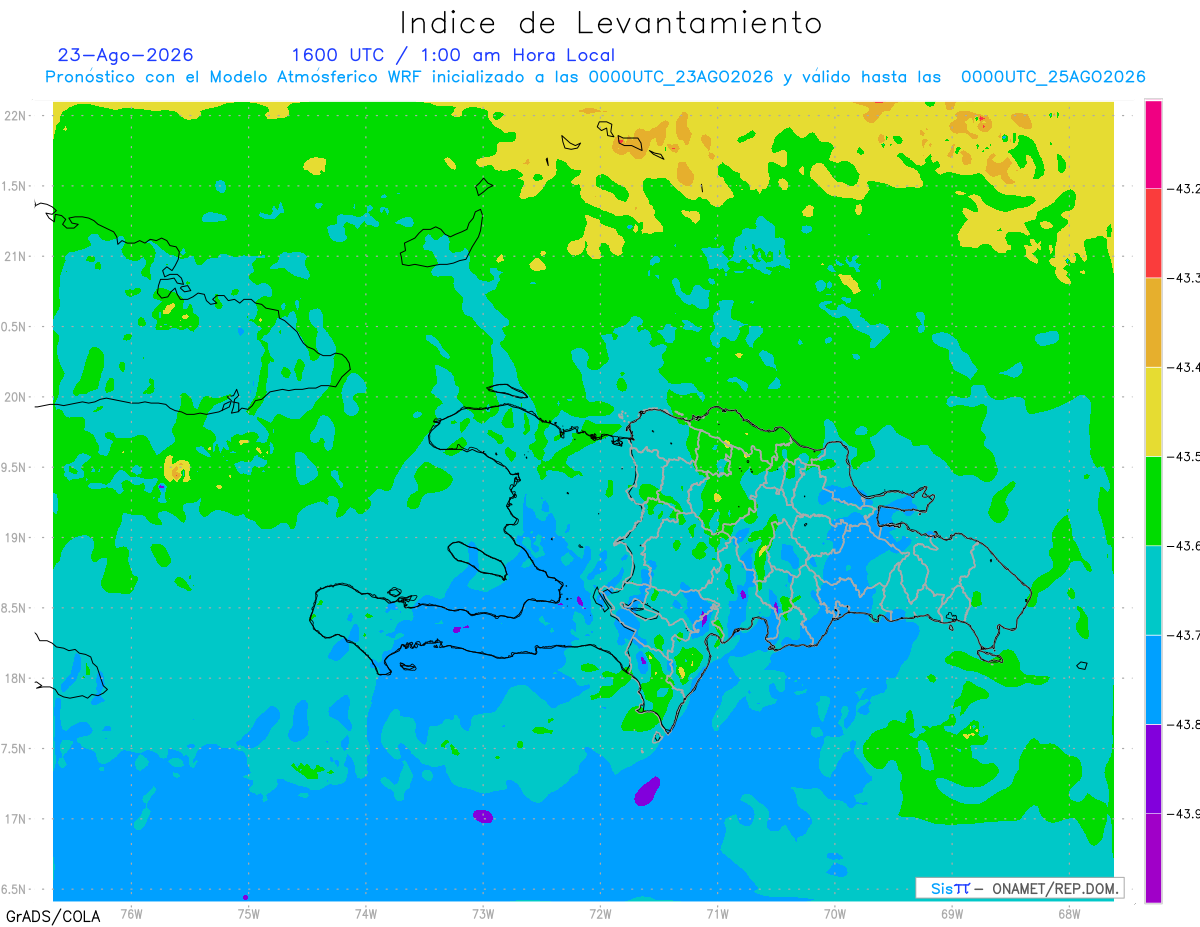The height and width of the screenshot is (927, 1200).
Task: Click the latitude label '20N'
Action: pos(16,397)
